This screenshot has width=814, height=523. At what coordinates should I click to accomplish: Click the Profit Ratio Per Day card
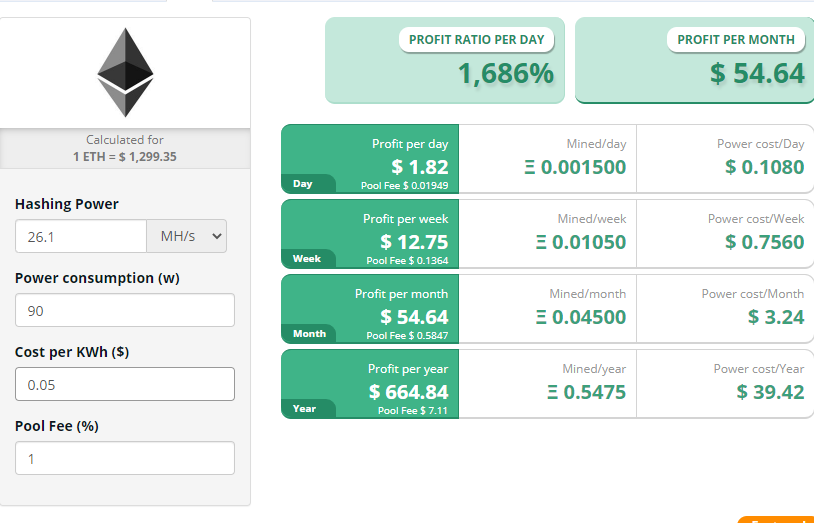[445, 61]
